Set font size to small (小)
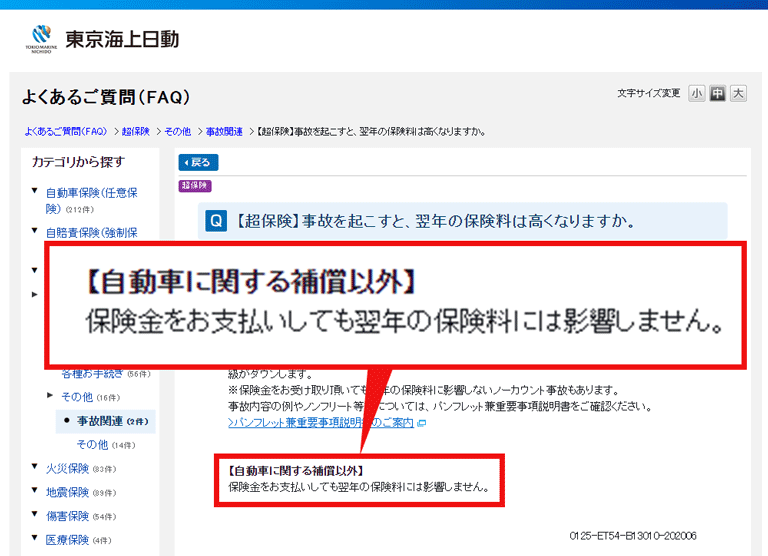This screenshot has width=768, height=556. coord(696,93)
